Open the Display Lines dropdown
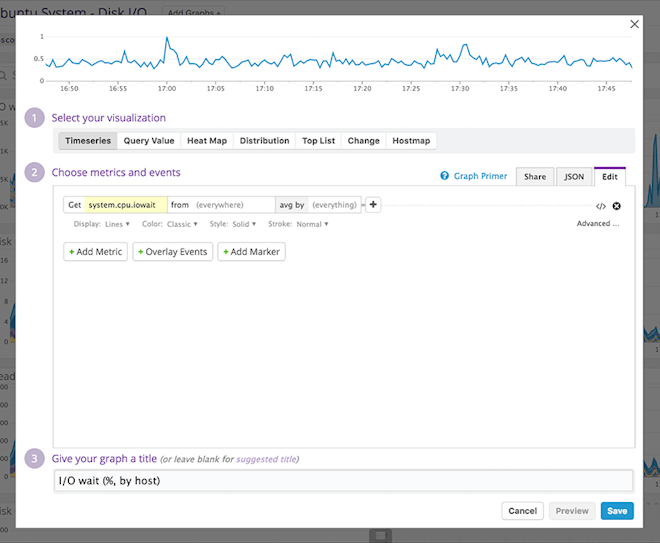The image size is (660, 543). coord(117,224)
